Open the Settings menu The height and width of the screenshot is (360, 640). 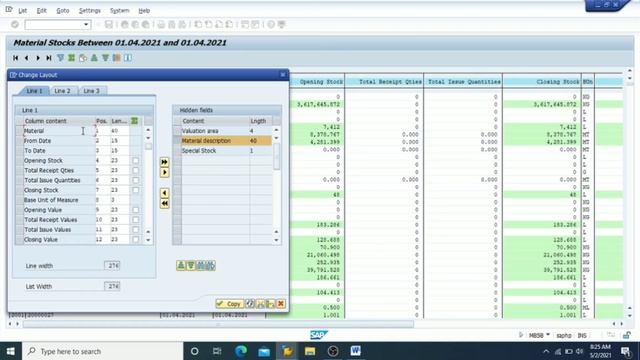(x=89, y=11)
